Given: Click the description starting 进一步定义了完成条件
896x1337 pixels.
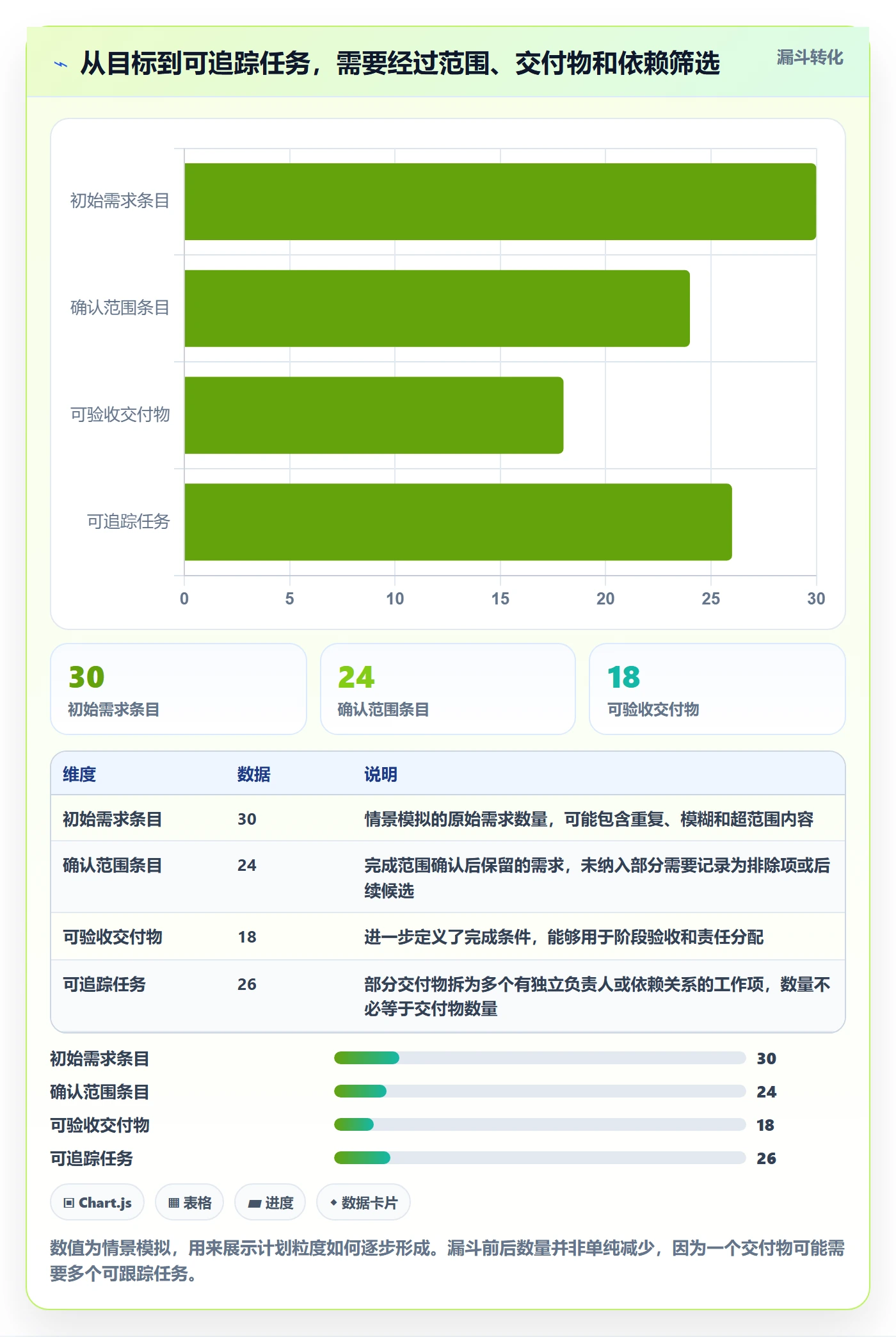Looking at the screenshot, I should tap(564, 937).
